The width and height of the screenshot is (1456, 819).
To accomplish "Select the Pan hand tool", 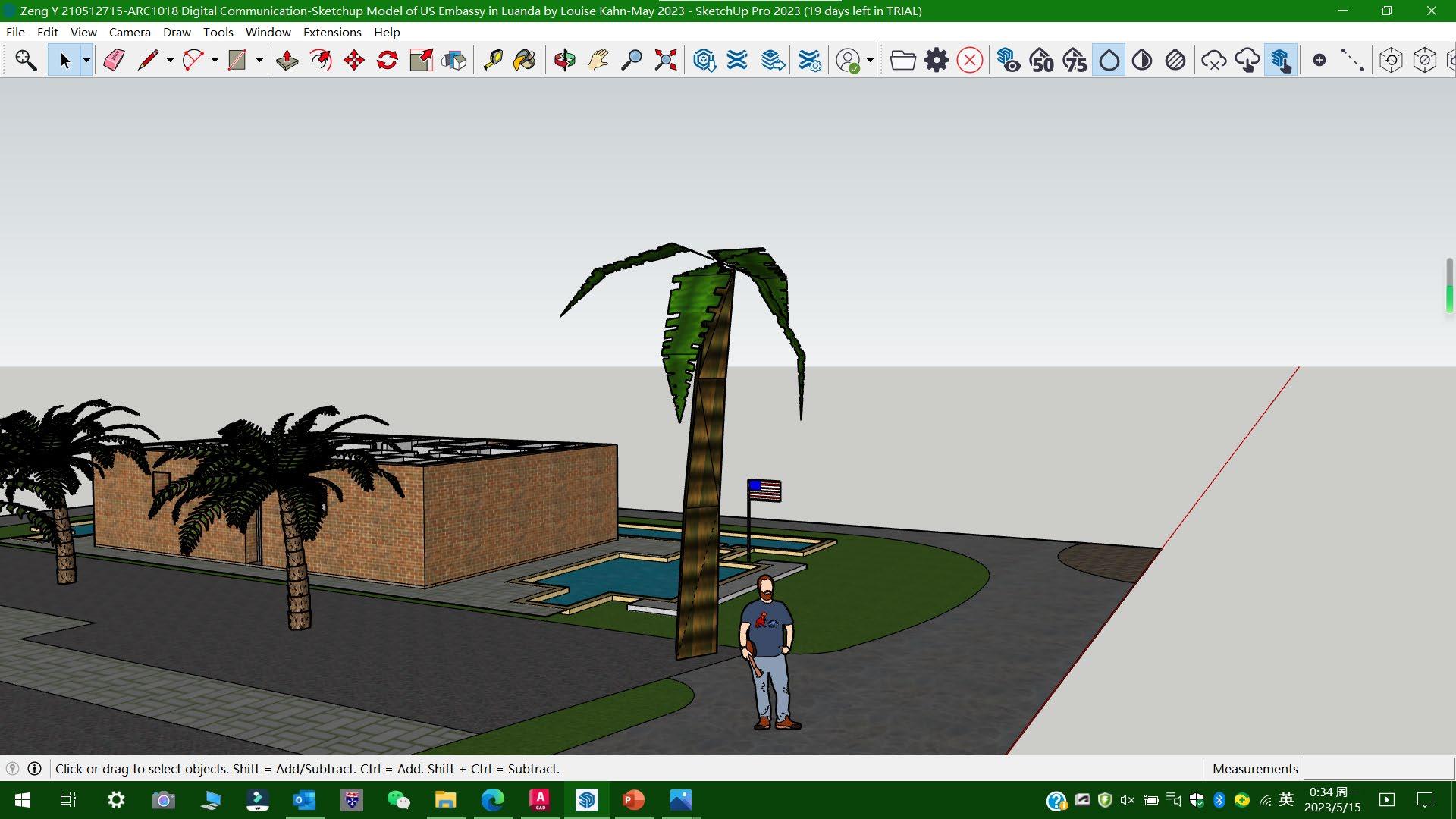I will (x=598, y=60).
